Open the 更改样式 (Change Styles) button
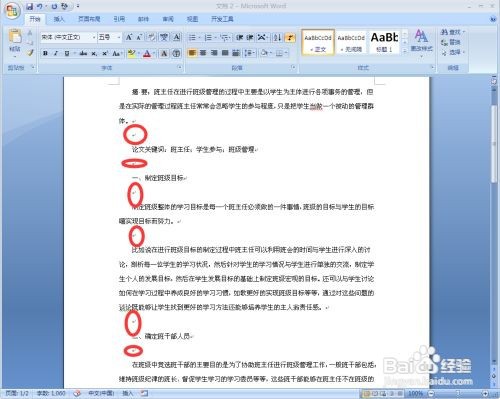This screenshot has width=500, height=399. (x=422, y=42)
